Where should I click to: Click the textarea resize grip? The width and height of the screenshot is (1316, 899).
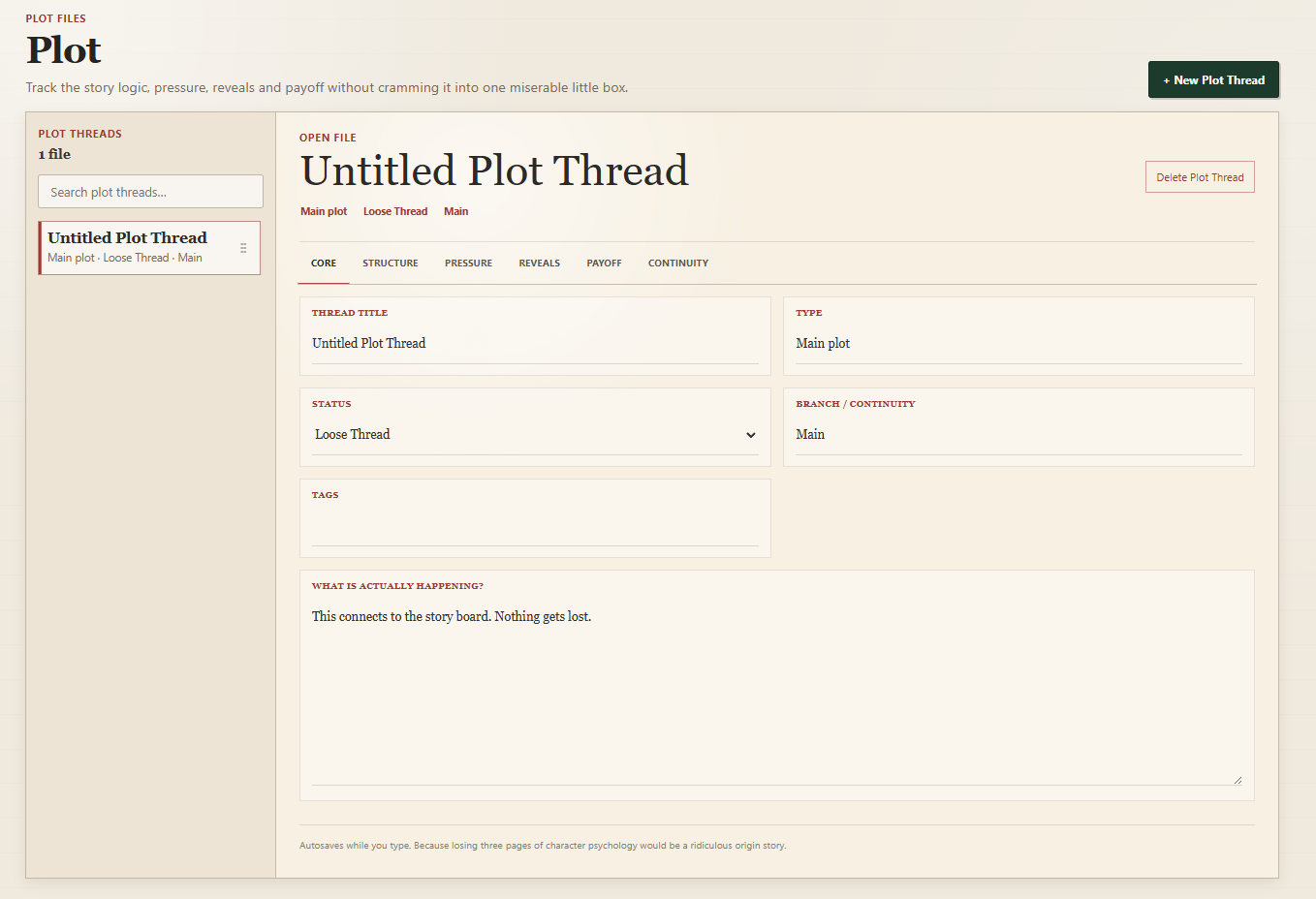coord(1238,780)
